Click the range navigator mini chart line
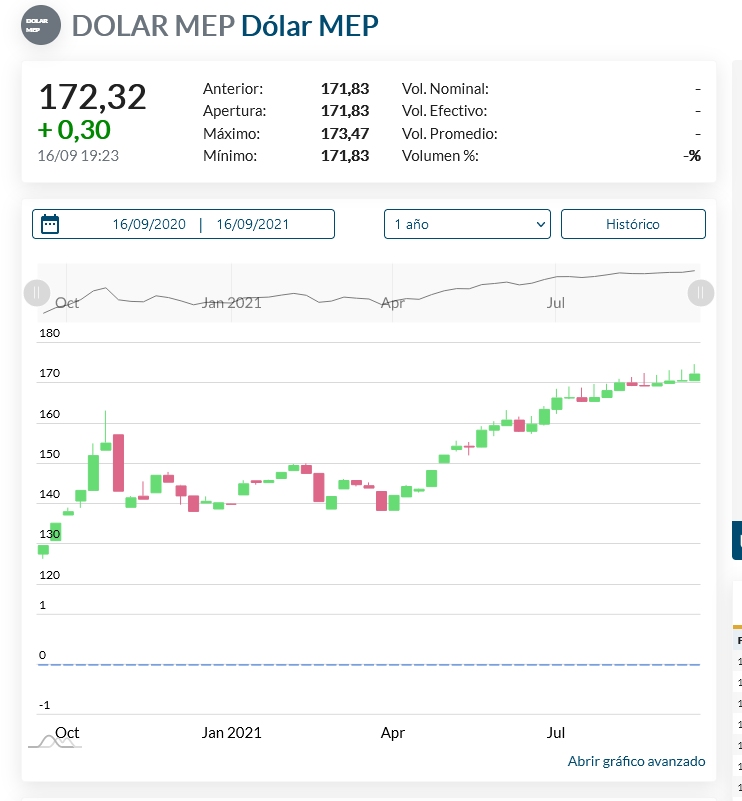This screenshot has width=742, height=801. click(300, 294)
